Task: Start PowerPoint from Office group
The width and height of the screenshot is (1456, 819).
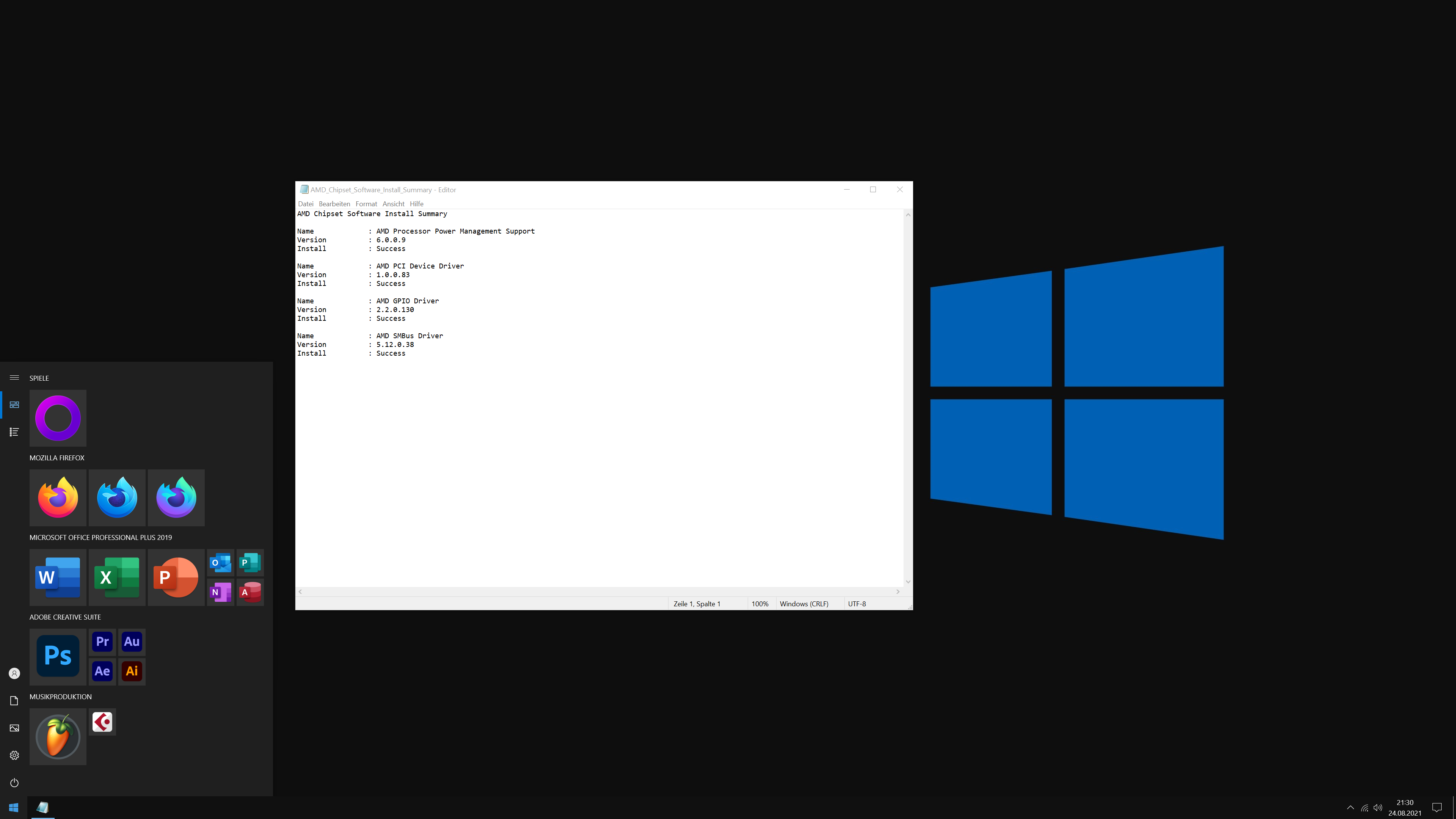Action: point(176,577)
